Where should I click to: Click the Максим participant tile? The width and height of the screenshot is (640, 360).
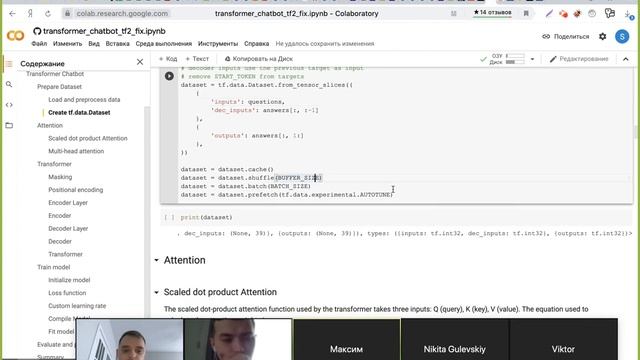pyautogui.click(x=347, y=340)
